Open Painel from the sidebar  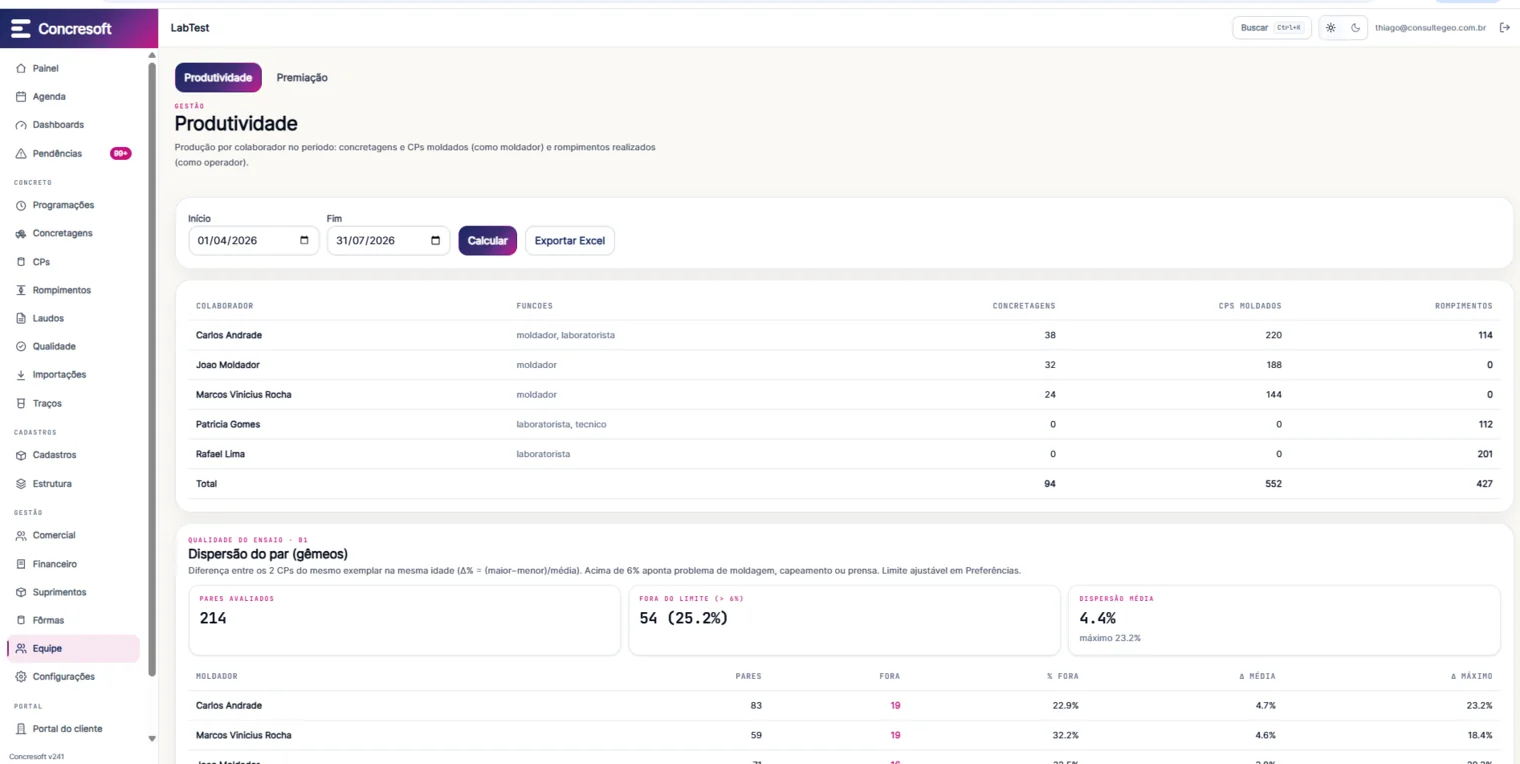click(x=46, y=68)
